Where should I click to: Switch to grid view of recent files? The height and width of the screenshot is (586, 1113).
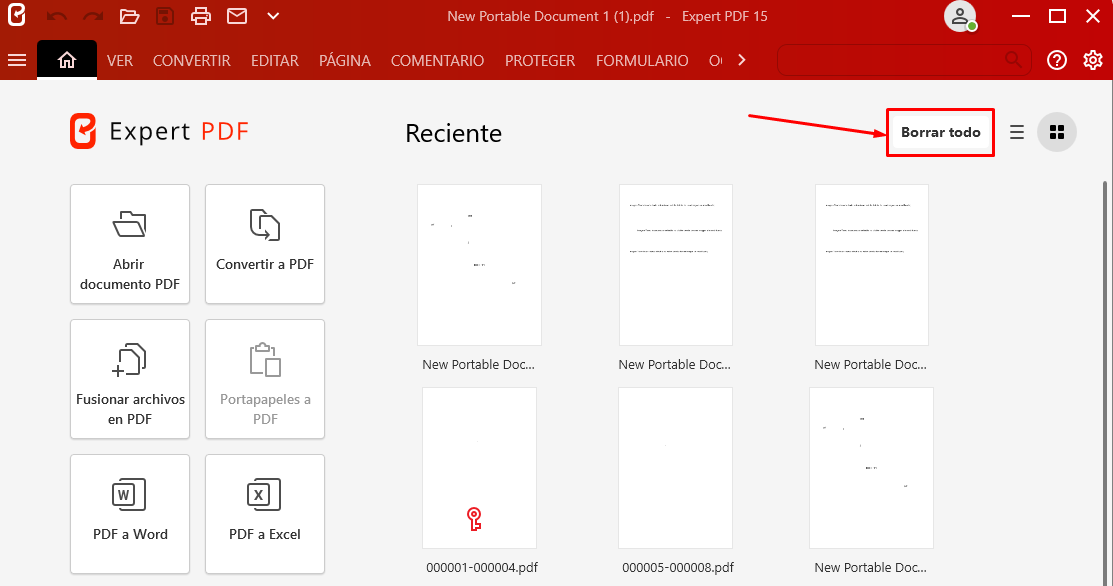click(1057, 133)
